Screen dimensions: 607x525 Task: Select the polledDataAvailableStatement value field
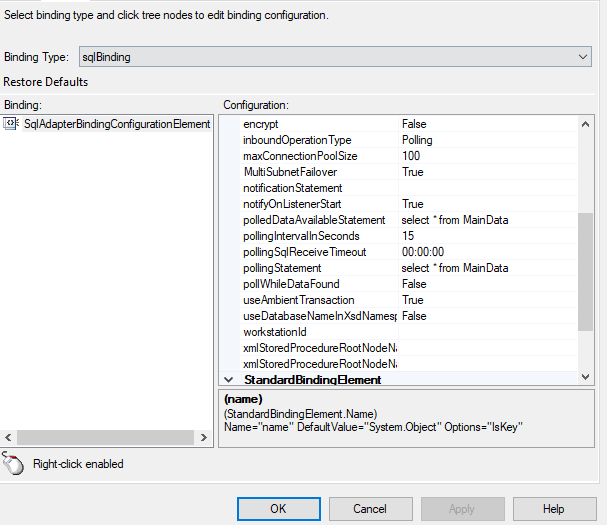coord(488,220)
